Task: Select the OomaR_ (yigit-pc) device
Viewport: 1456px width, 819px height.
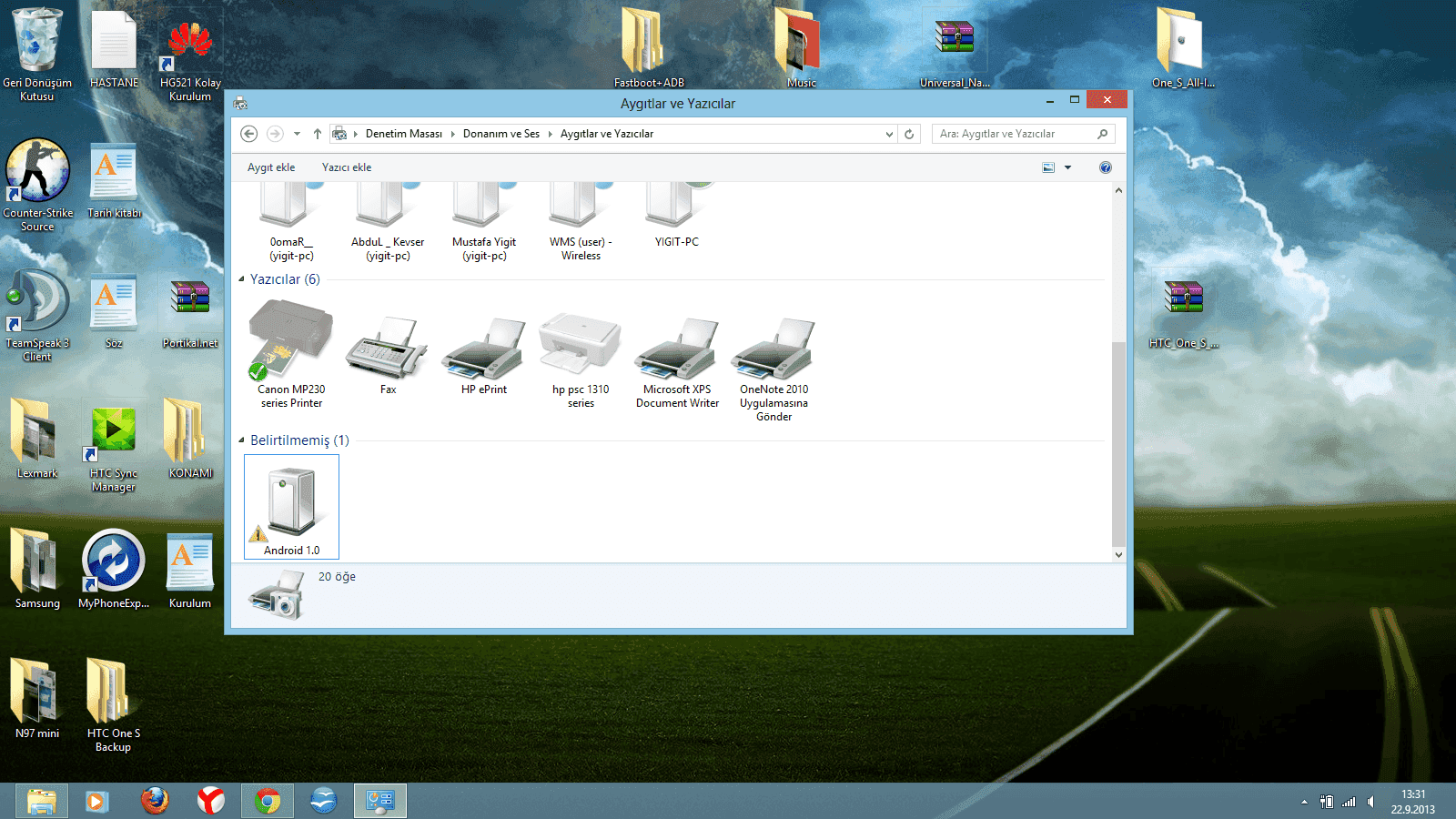Action: (x=291, y=221)
